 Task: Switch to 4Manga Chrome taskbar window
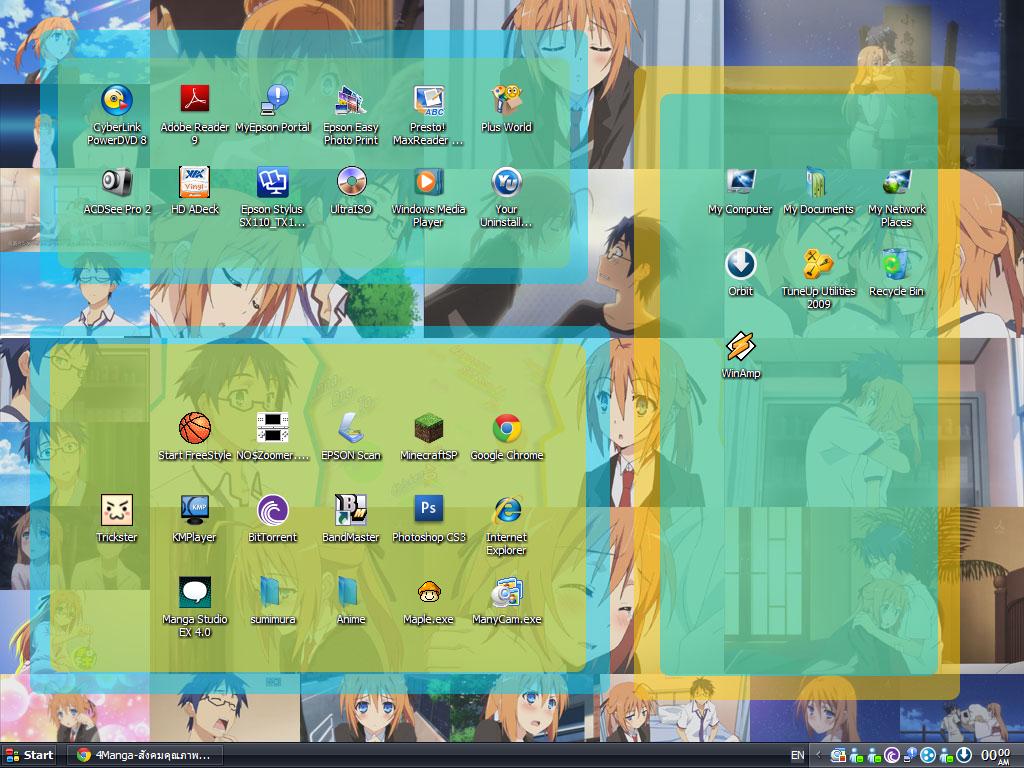tap(145, 756)
